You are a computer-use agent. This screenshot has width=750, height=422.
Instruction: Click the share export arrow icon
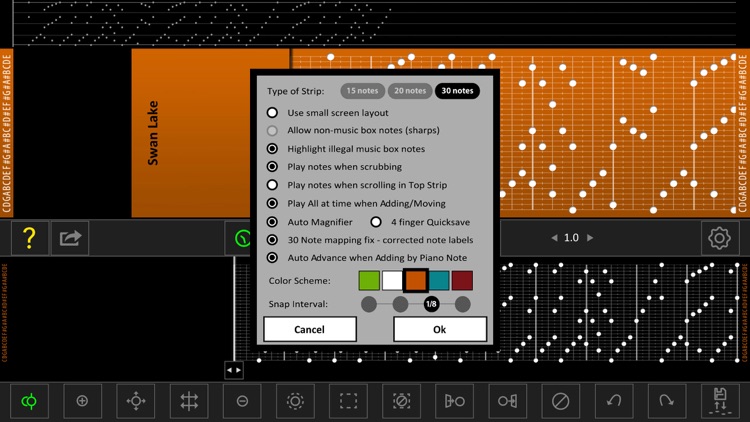point(70,238)
